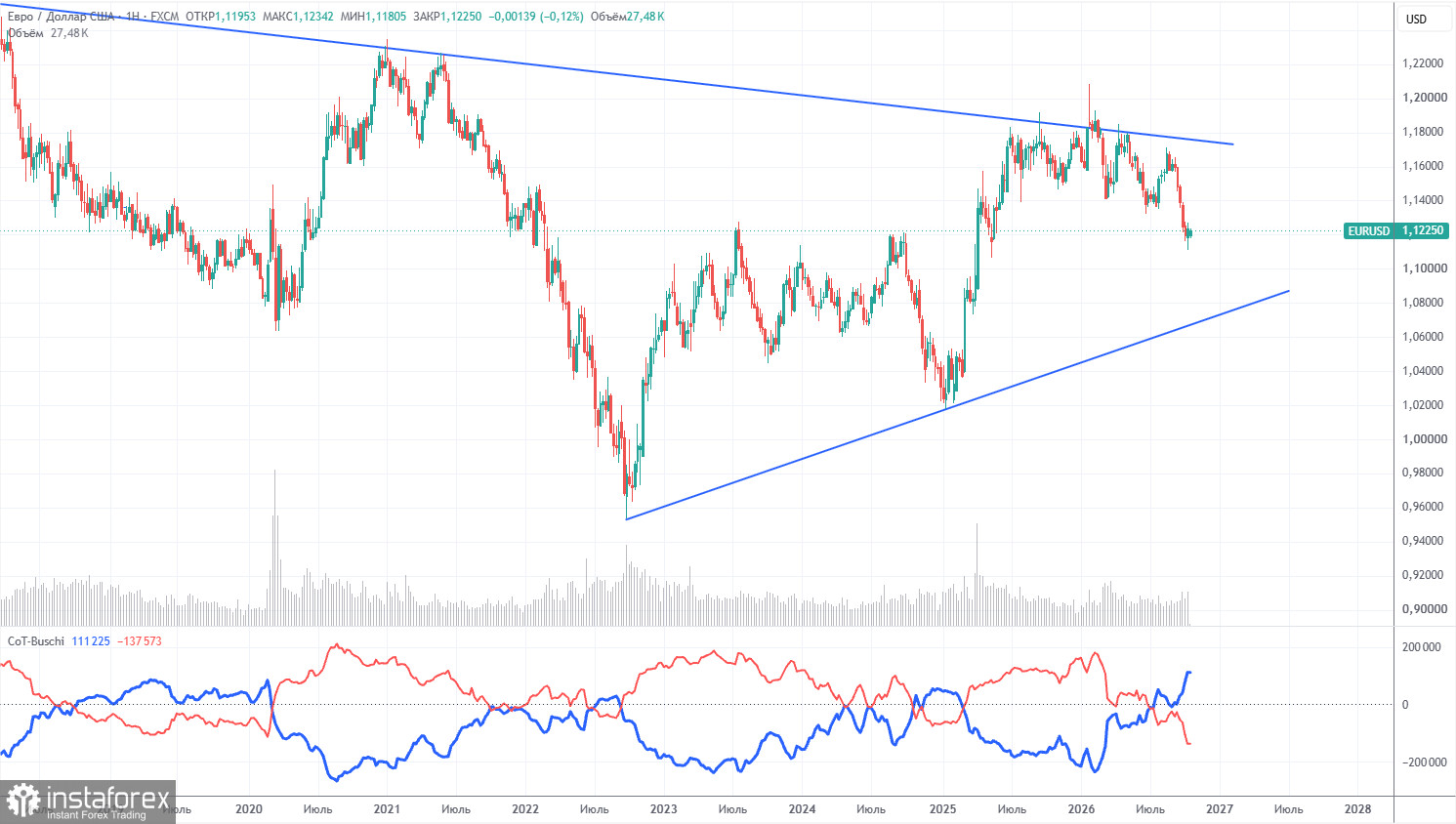Click the 200 000 indicator scale label
The image size is (1456, 824).
pos(1421,647)
